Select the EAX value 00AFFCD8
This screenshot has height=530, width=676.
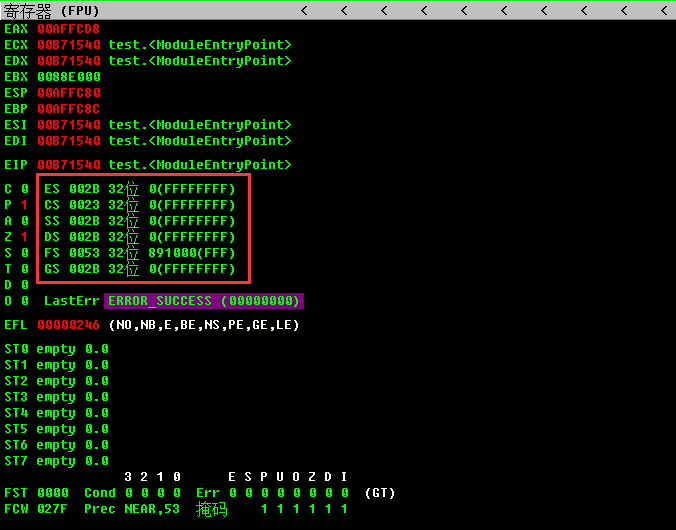point(69,29)
